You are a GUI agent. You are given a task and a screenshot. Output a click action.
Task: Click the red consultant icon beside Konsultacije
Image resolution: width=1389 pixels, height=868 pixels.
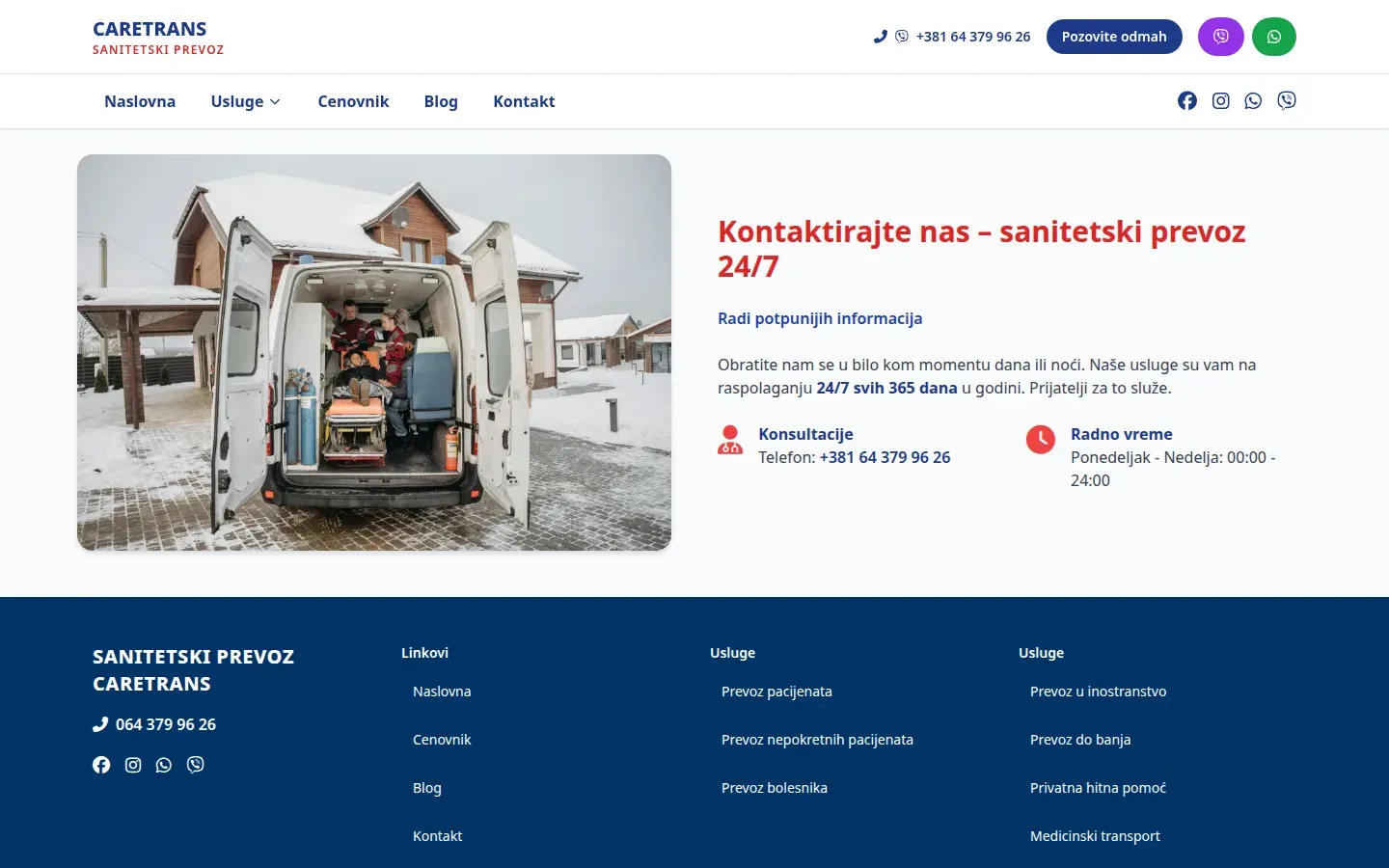(x=730, y=440)
